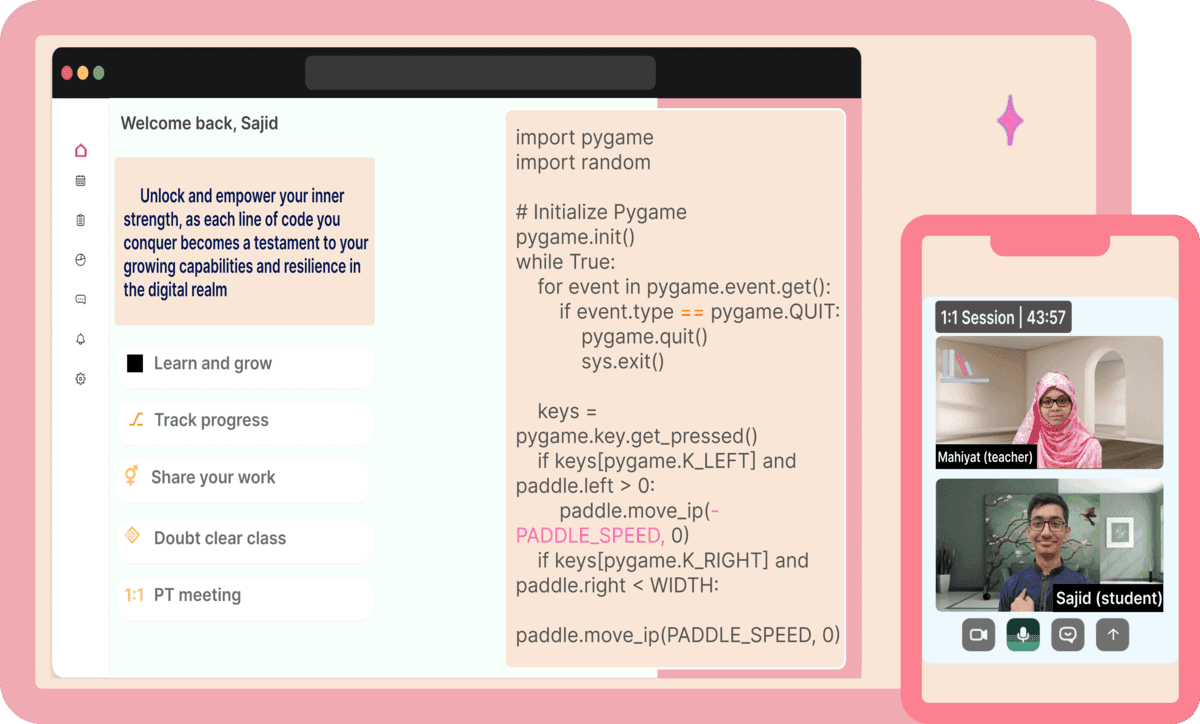Toggle the video camera in session

click(x=978, y=635)
